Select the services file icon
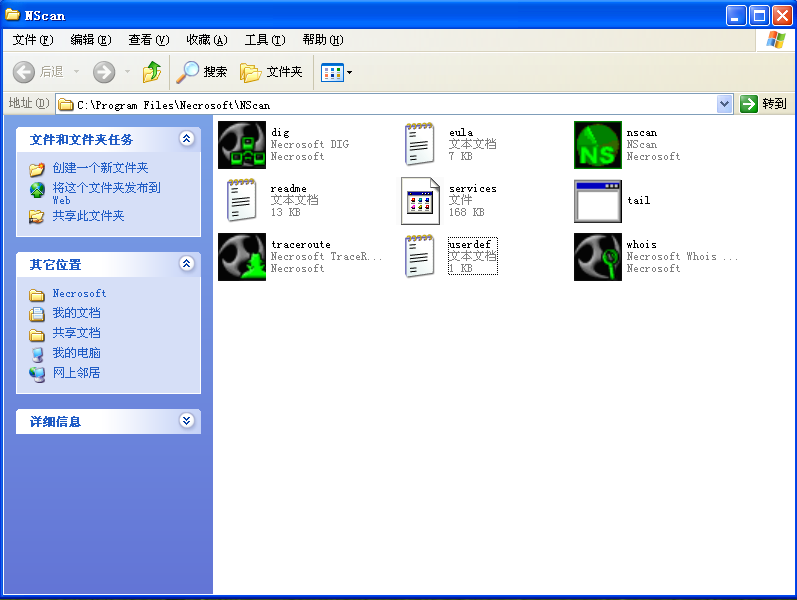 point(420,201)
